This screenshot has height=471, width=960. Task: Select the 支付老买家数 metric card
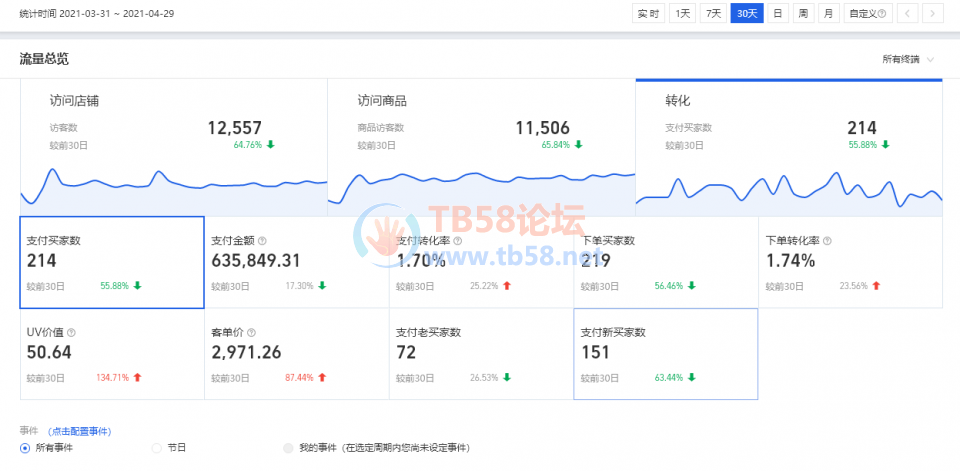(481, 354)
